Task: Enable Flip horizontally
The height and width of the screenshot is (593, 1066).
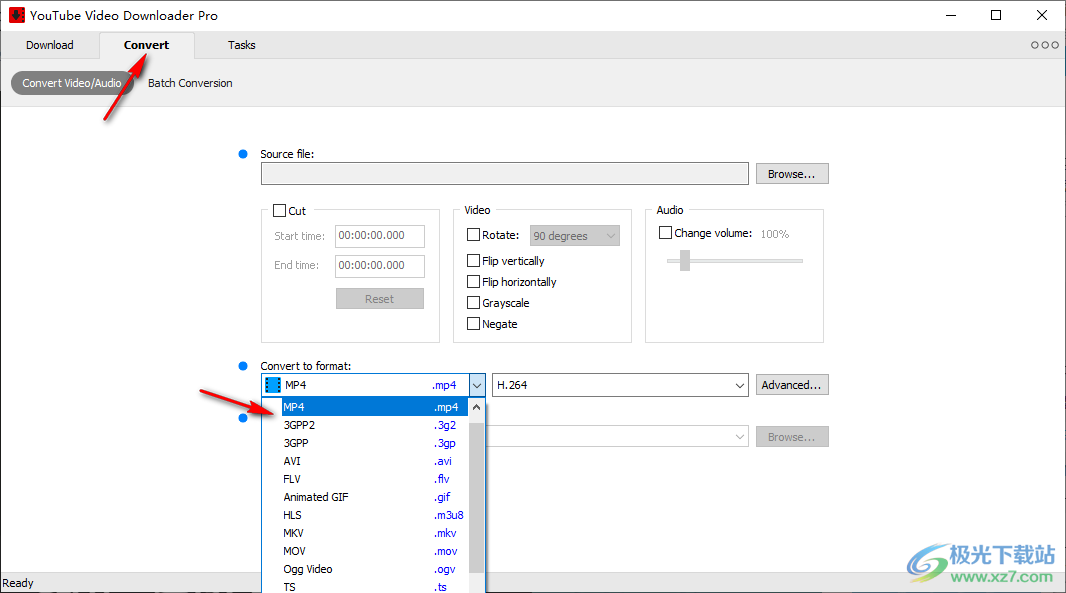Action: click(473, 282)
